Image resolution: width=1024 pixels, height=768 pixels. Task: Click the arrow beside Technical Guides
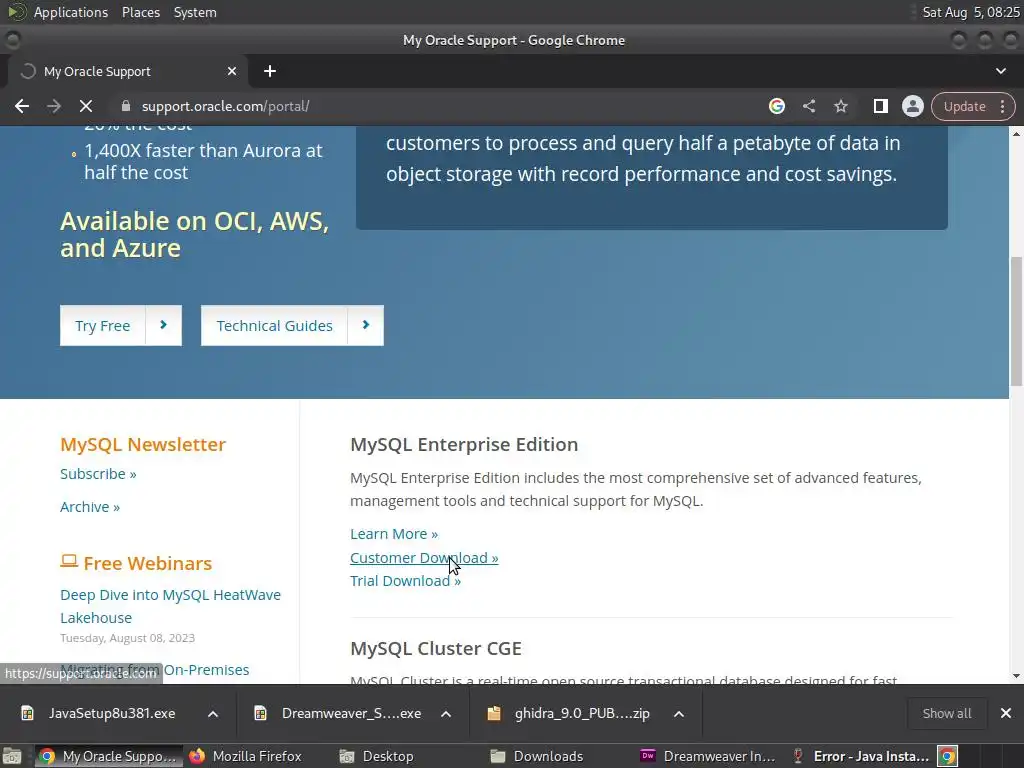coord(366,325)
